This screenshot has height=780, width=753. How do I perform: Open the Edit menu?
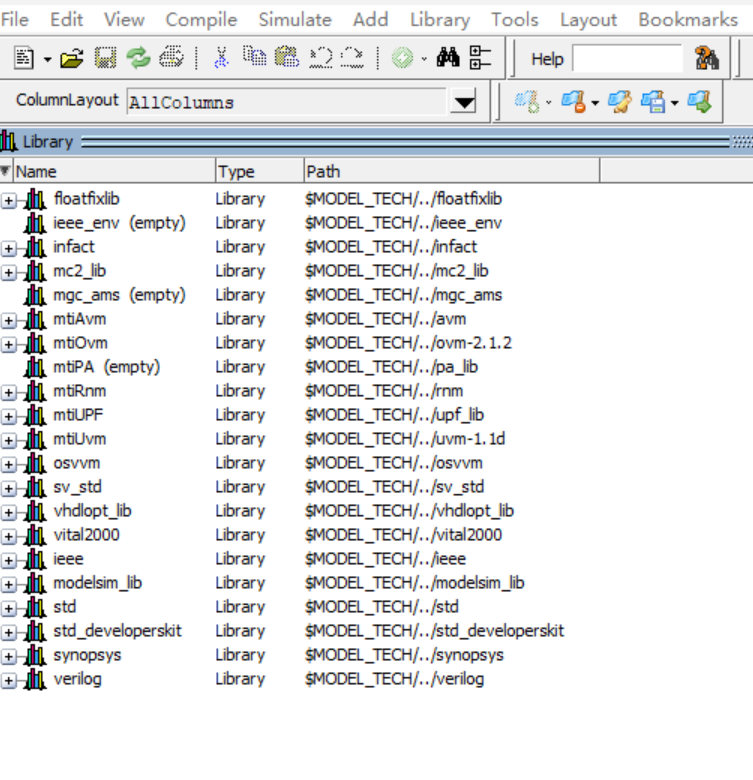point(66,19)
